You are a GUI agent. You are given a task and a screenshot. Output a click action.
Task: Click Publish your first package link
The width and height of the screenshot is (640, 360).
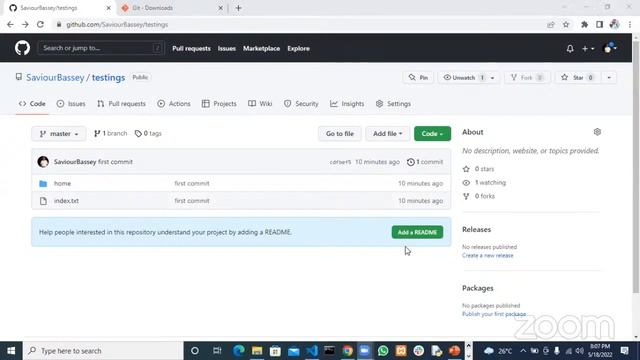(x=494, y=314)
